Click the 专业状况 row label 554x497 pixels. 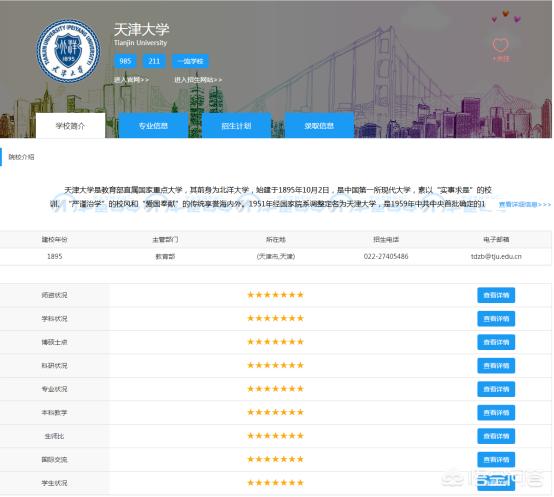(54, 389)
